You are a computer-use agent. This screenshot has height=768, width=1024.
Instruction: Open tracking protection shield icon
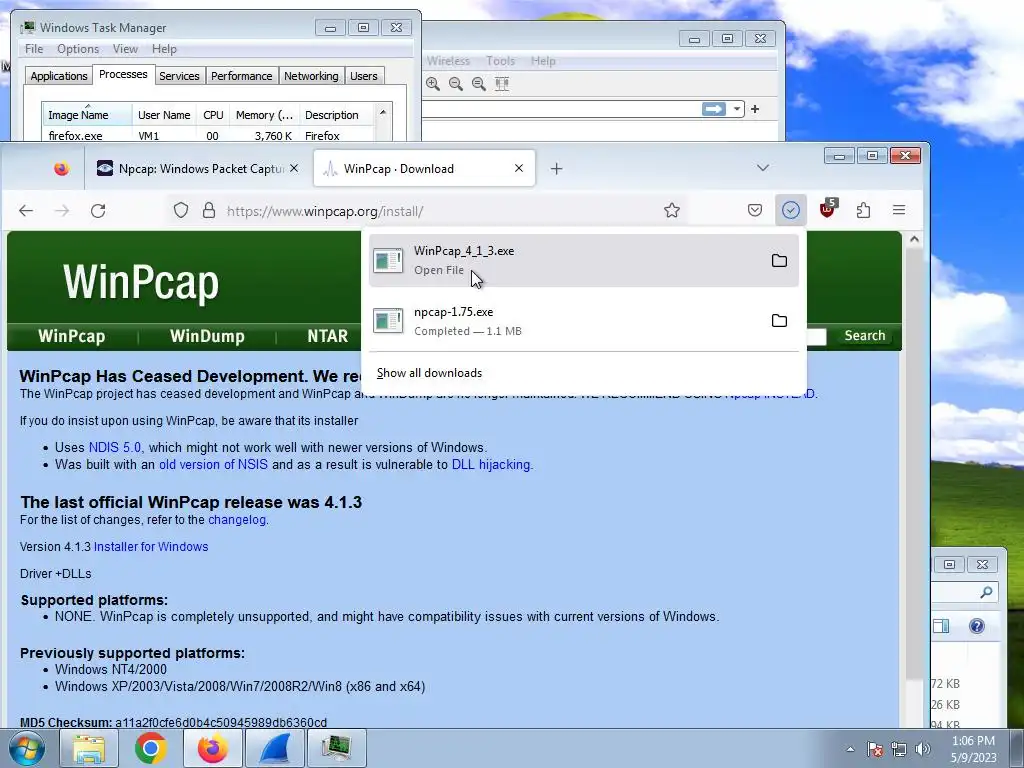[x=181, y=210]
